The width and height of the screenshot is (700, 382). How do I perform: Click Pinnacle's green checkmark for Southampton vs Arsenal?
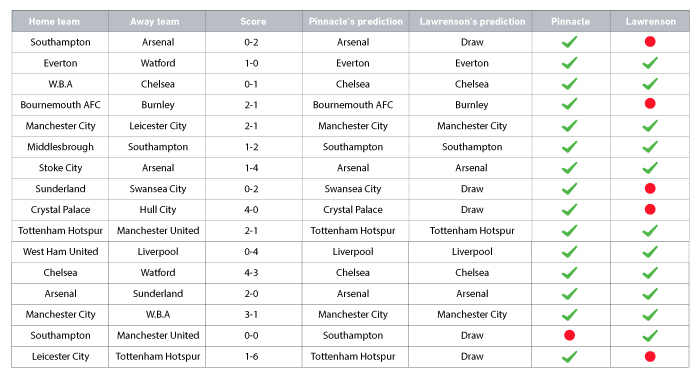tap(569, 42)
